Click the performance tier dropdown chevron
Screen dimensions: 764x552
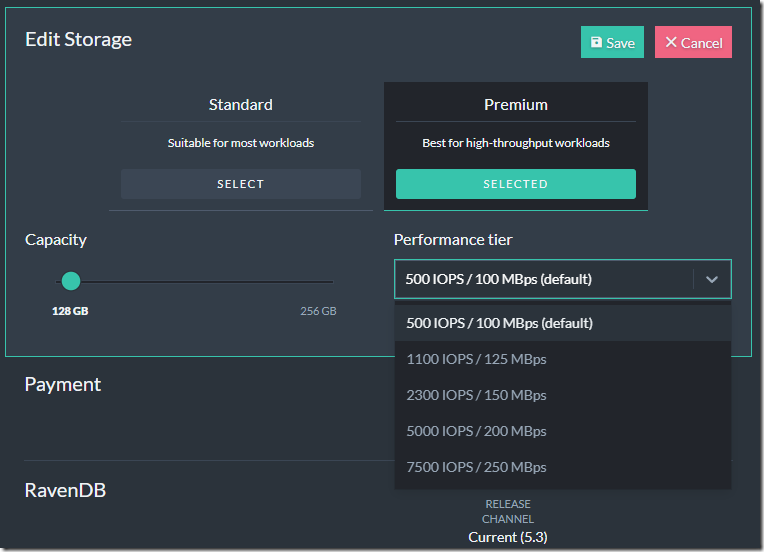click(712, 279)
